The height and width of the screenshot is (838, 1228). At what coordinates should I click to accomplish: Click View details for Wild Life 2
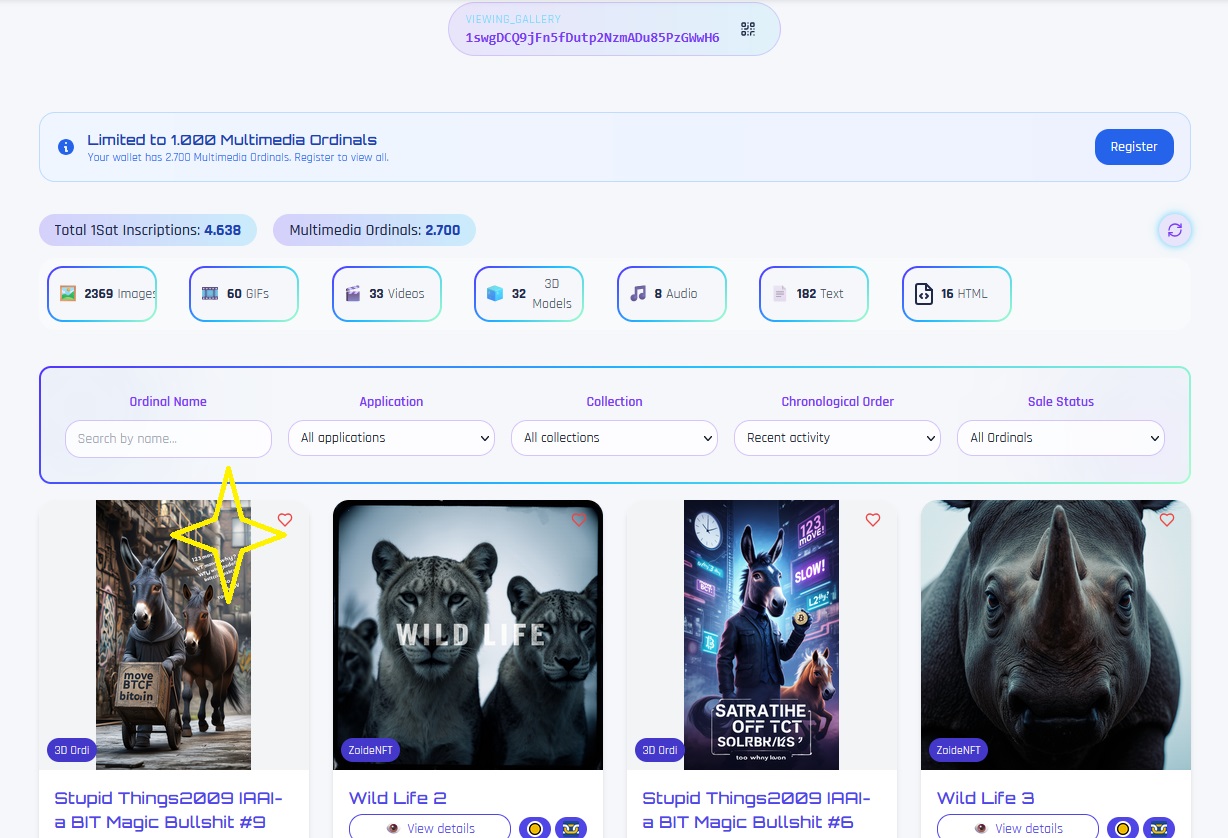[x=430, y=828]
